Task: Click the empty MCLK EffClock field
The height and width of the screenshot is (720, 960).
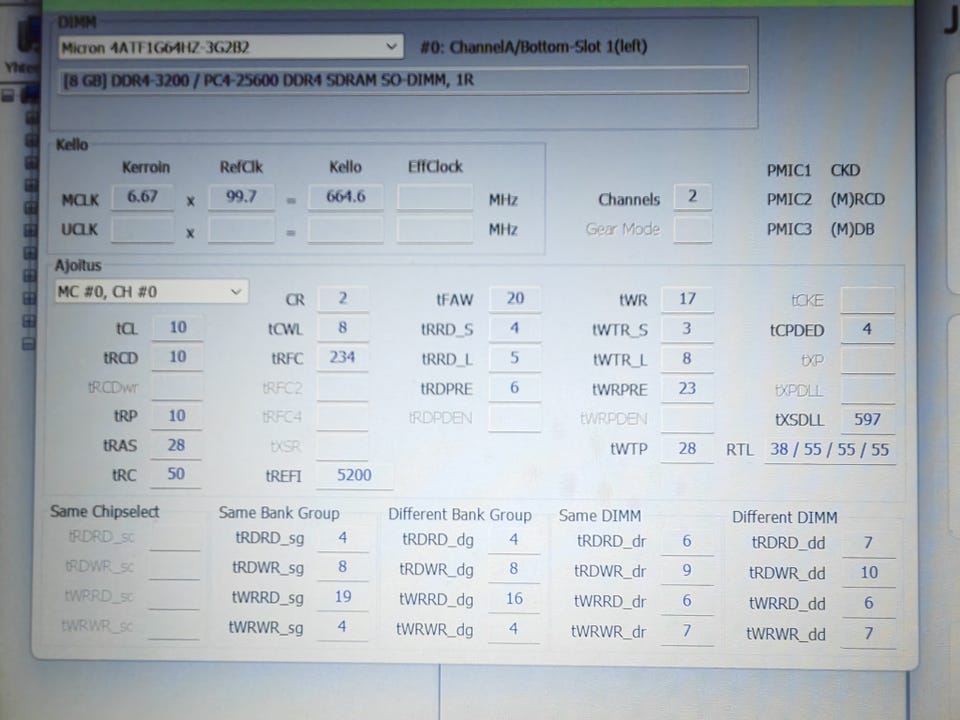Action: [435, 198]
